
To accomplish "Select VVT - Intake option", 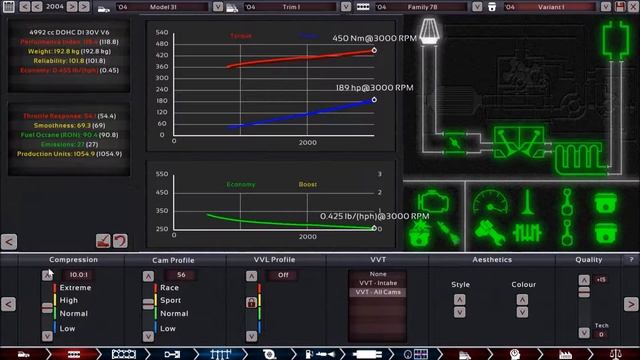I will pyautogui.click(x=378, y=283).
